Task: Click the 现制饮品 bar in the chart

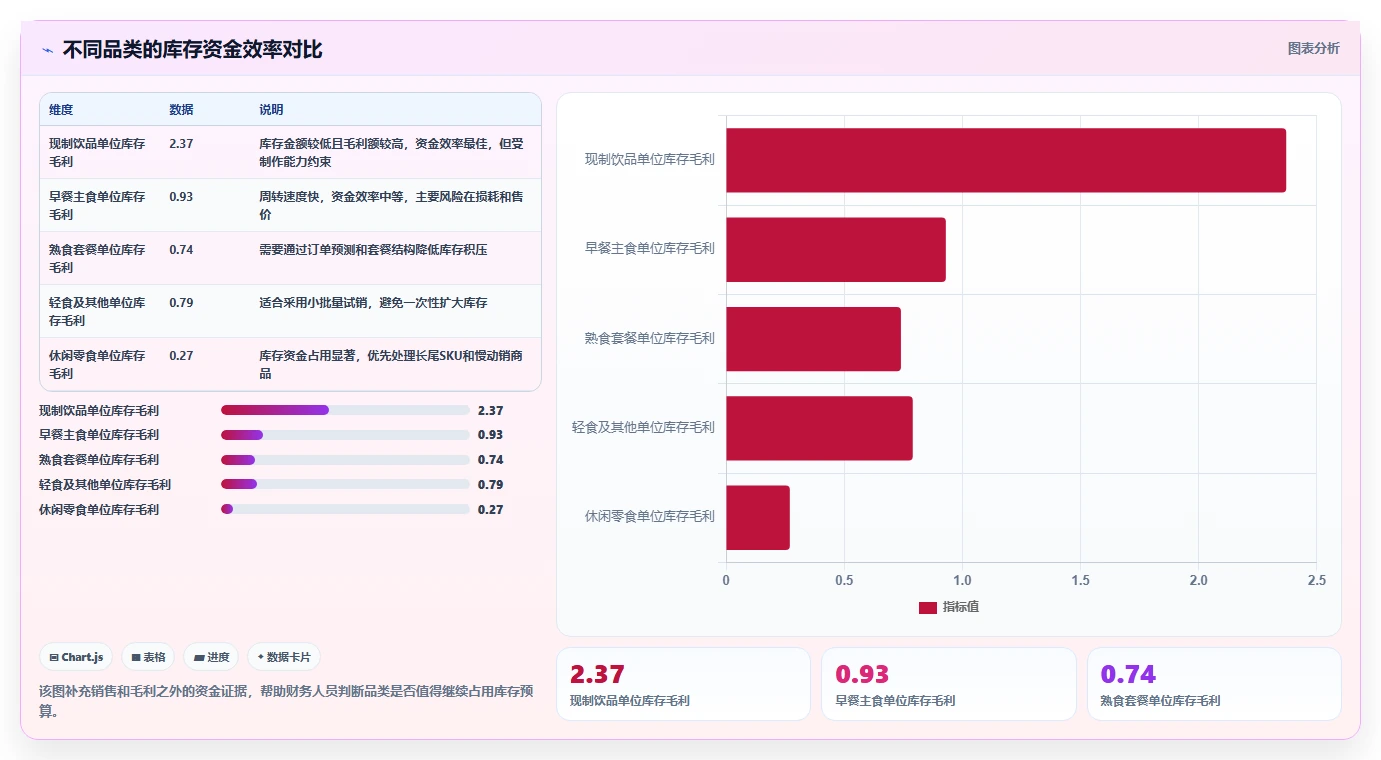Action: 1006,160
